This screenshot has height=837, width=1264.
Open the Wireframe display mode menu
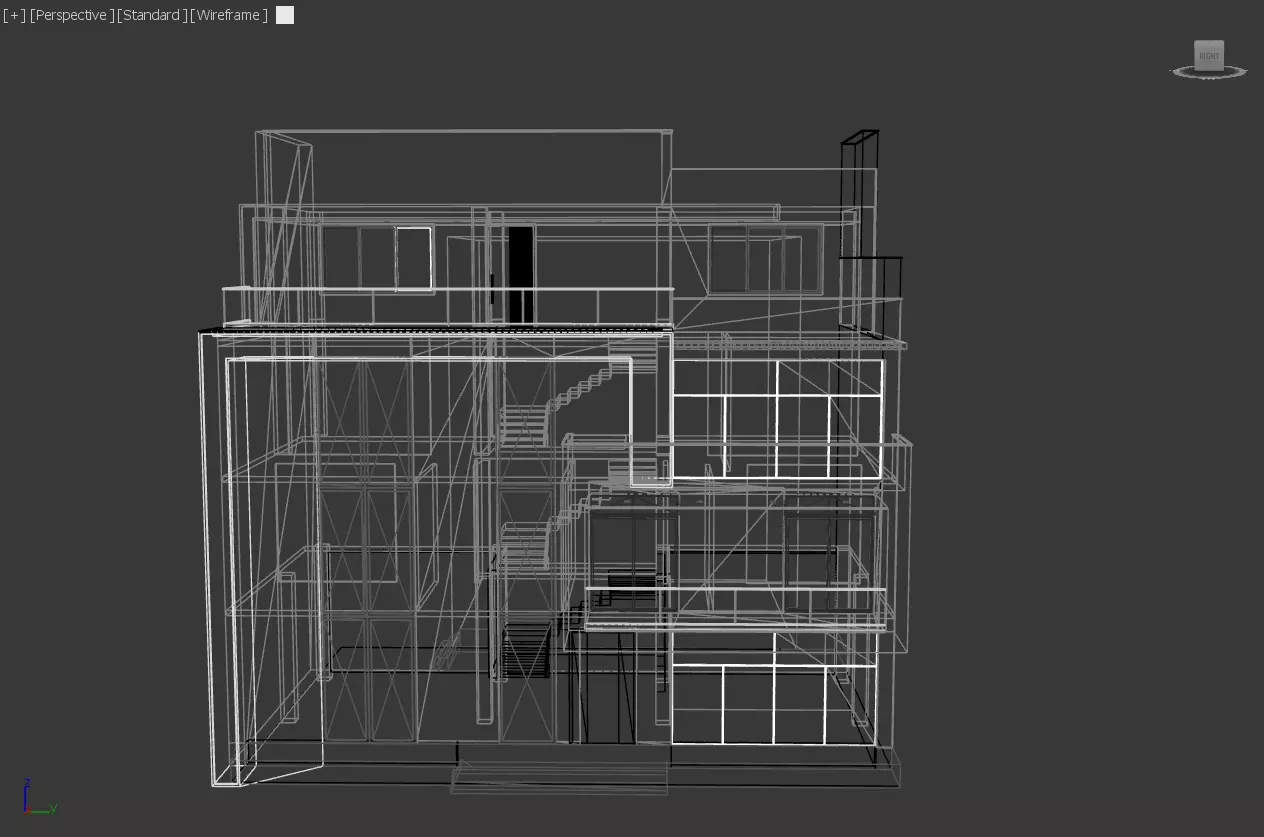(x=228, y=15)
